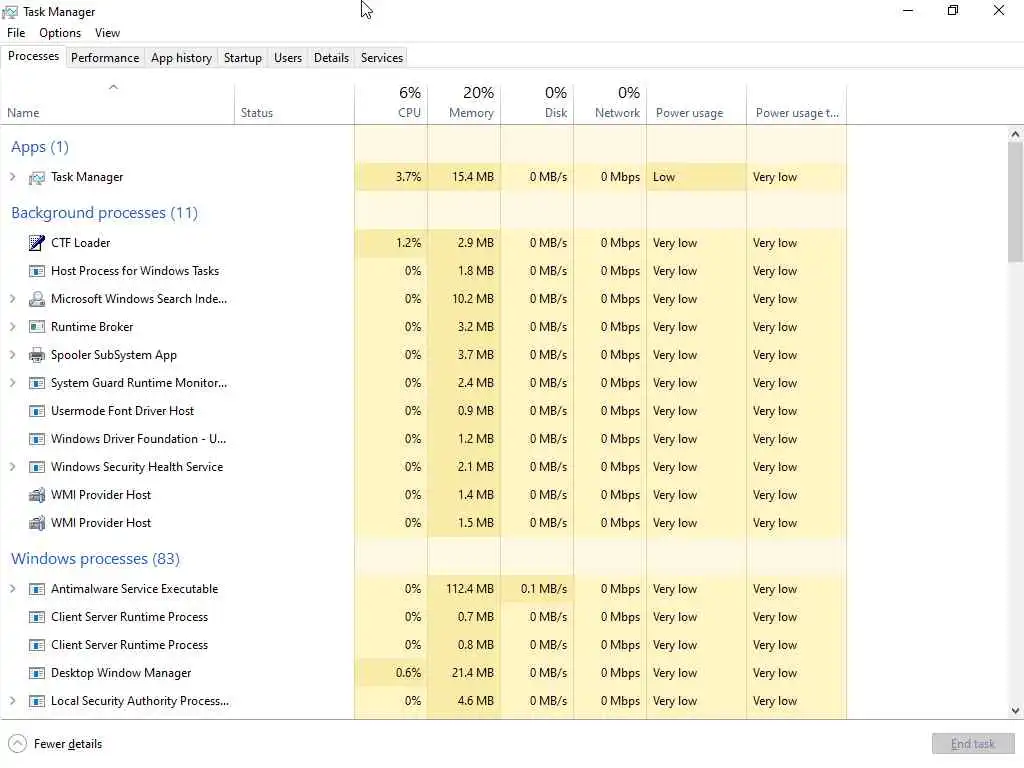
Task: Click Windows processes (83) group heading
Action: pyautogui.click(x=95, y=559)
